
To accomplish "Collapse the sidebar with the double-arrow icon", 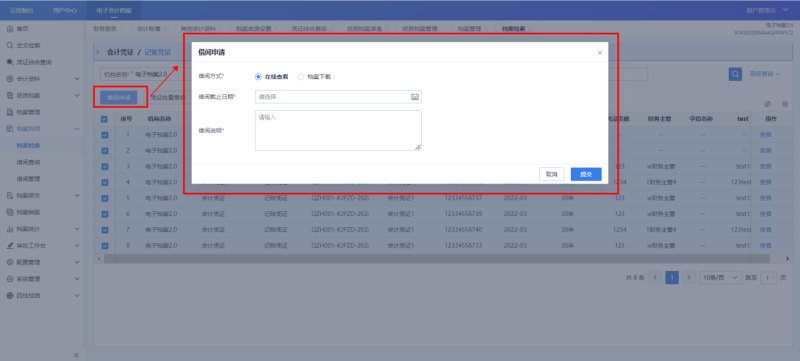I will 76,354.
